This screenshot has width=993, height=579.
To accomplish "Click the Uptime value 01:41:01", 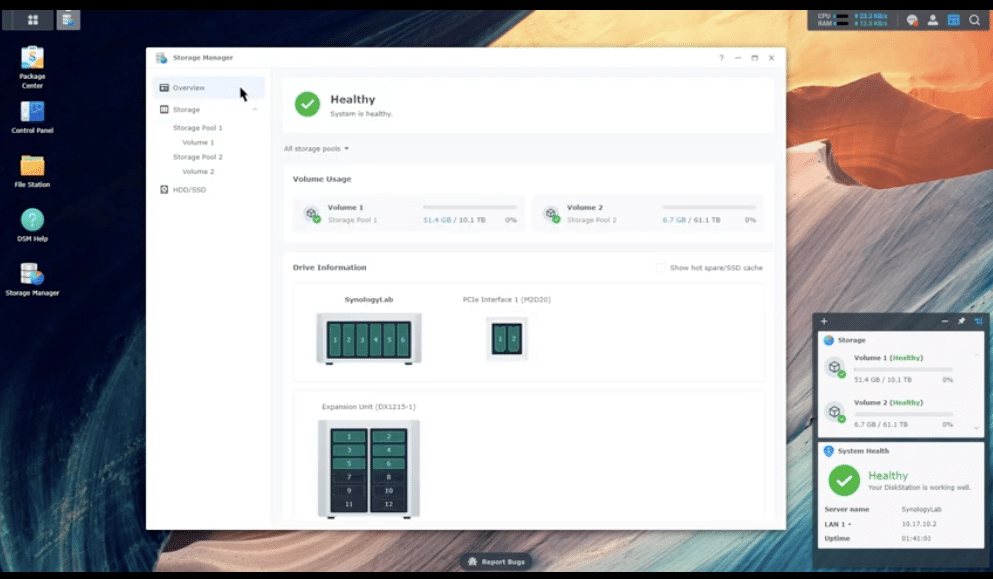I will tap(916, 538).
